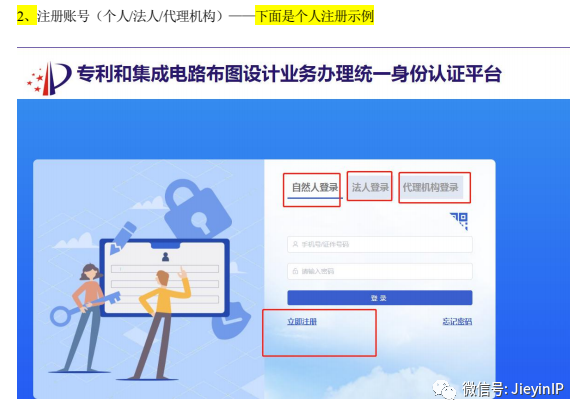Click the user icon in the phone/ID field

[295, 245]
